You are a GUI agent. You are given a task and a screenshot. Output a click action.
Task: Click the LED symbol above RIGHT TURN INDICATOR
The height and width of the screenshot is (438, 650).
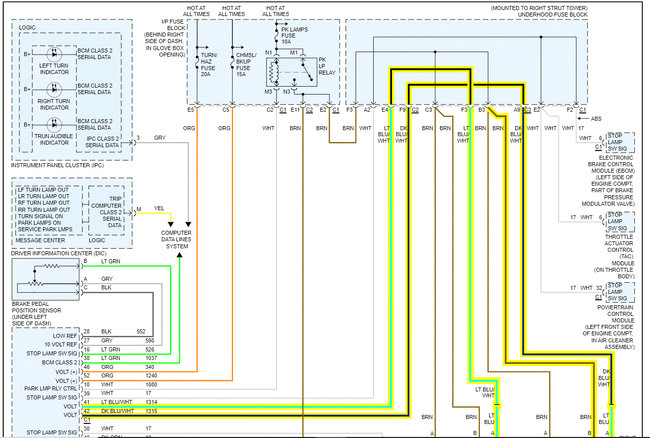(x=54, y=89)
